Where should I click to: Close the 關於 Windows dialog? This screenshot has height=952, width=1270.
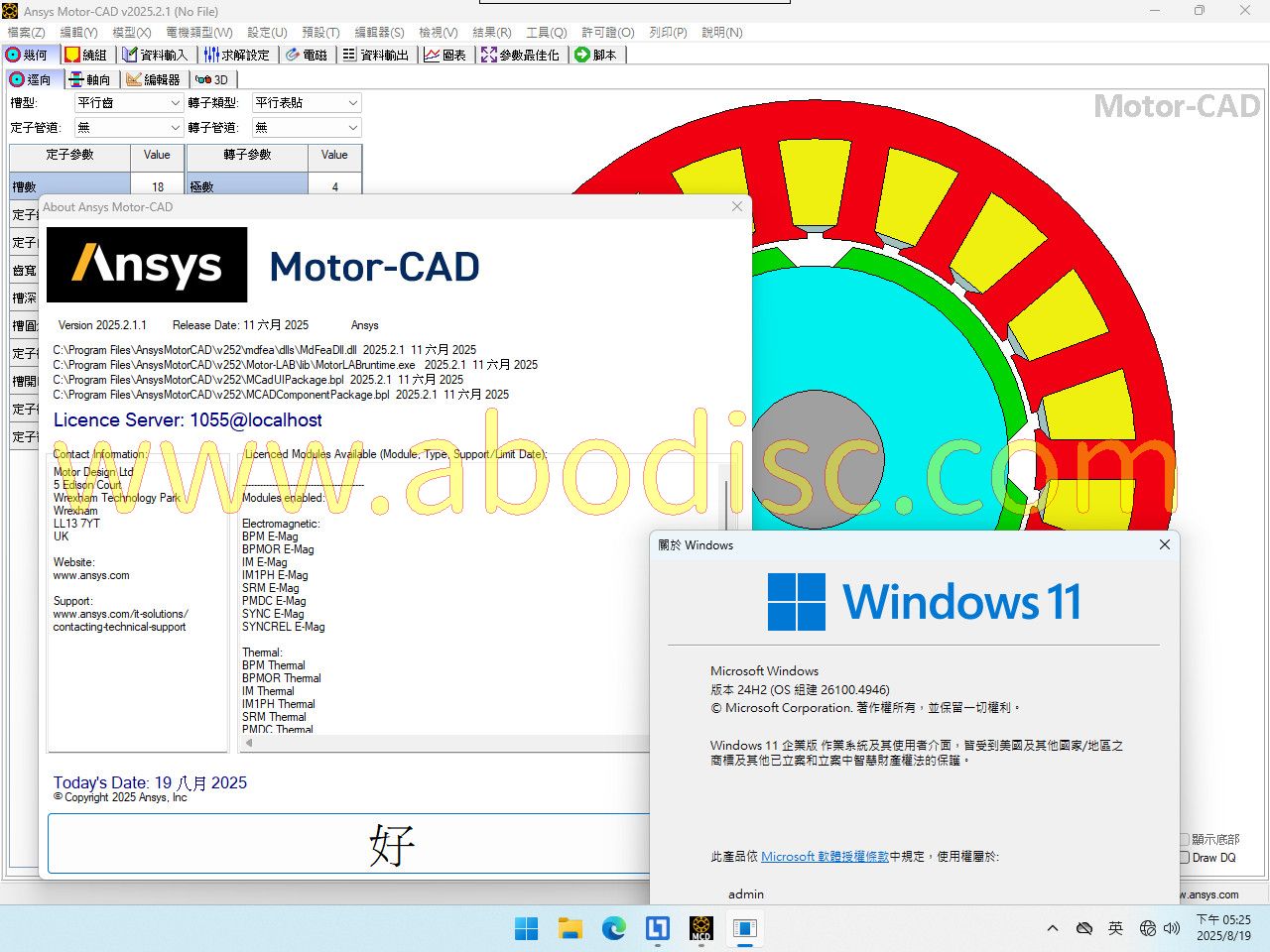(1165, 544)
